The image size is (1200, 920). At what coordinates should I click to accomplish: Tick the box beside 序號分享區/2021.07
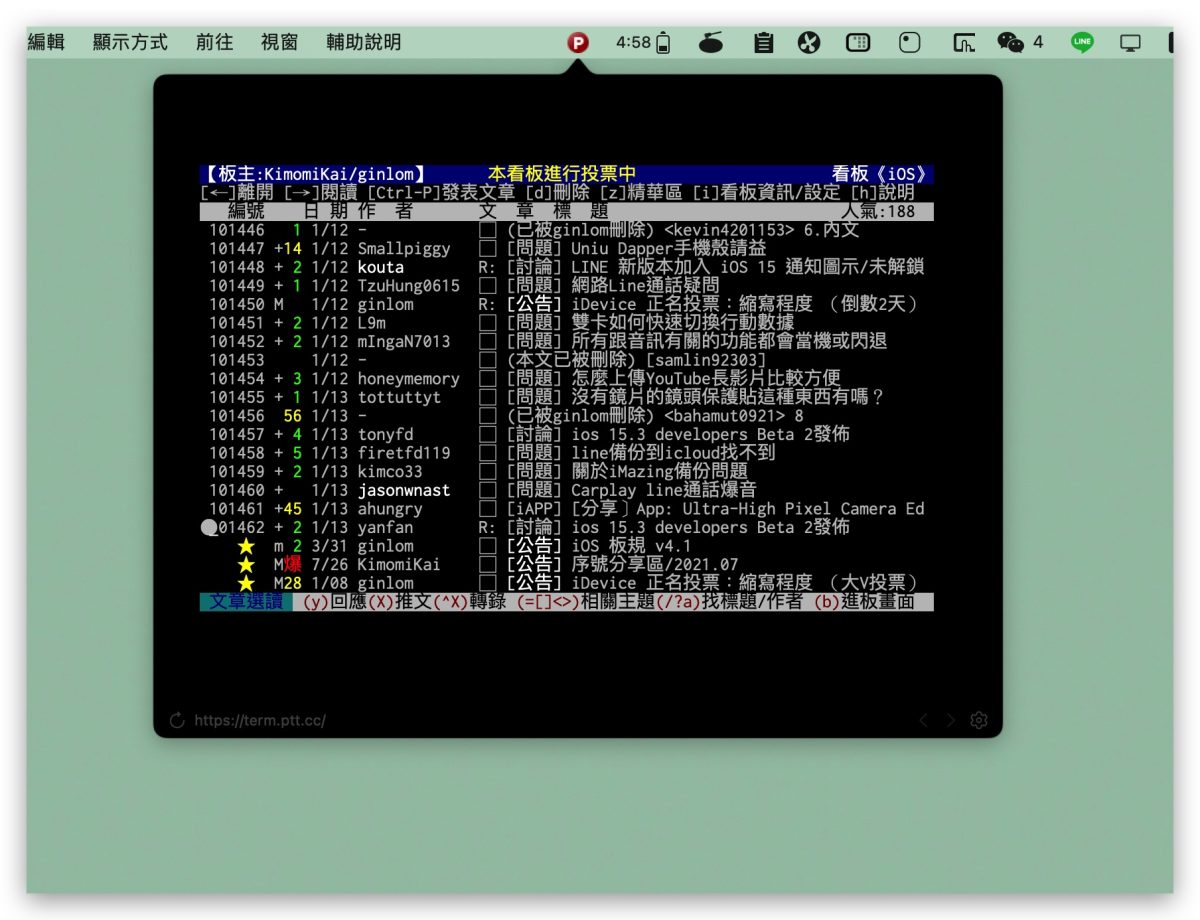[488, 565]
